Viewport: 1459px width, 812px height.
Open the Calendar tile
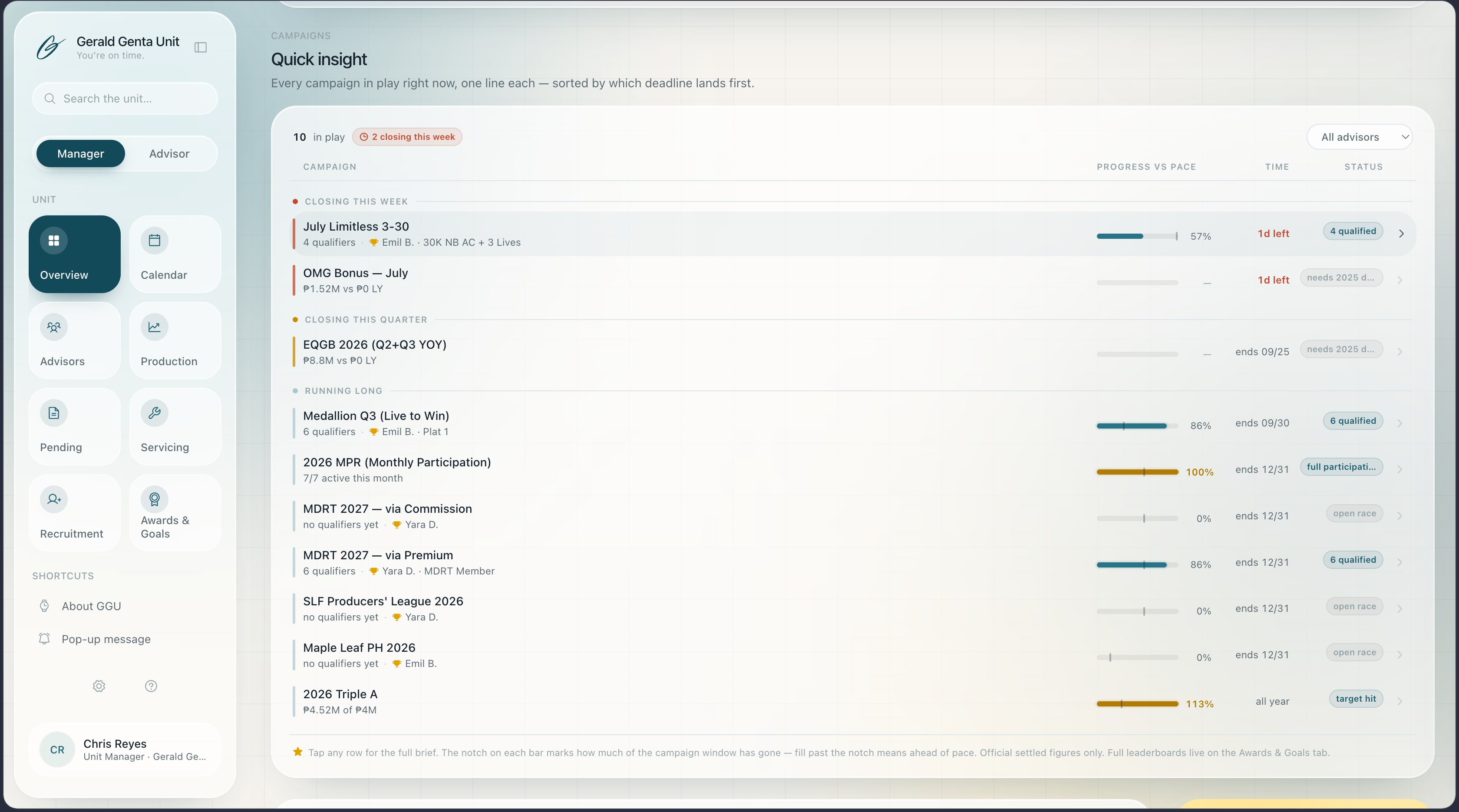click(x=175, y=254)
